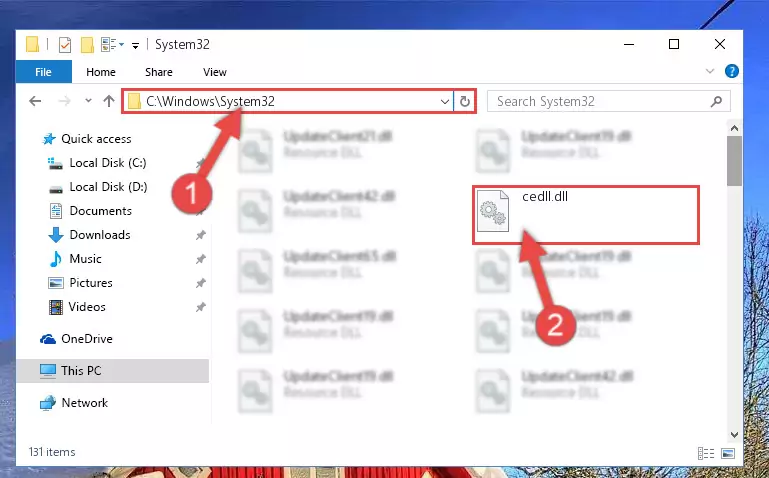Select Network in navigation pane
The image size is (769, 478).
[74, 403]
